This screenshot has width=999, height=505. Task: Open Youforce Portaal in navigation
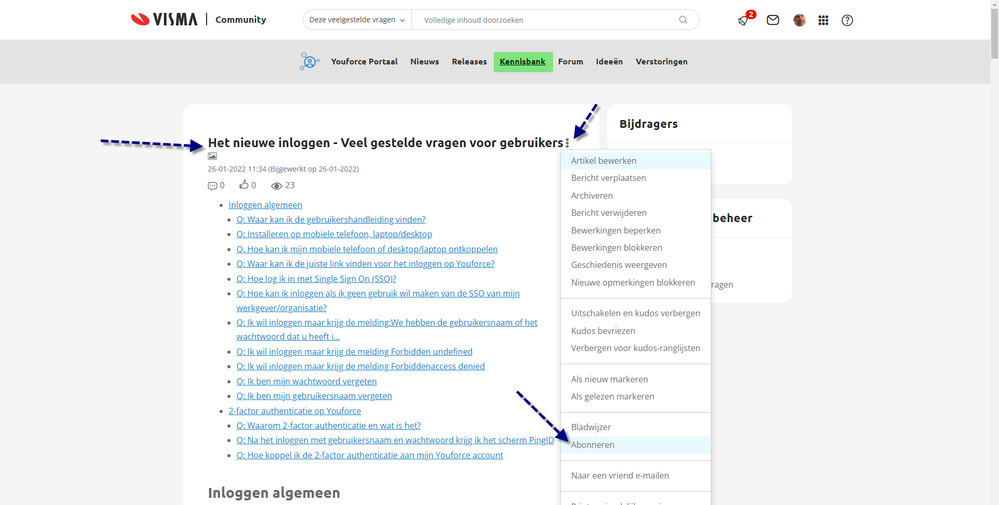(x=364, y=62)
